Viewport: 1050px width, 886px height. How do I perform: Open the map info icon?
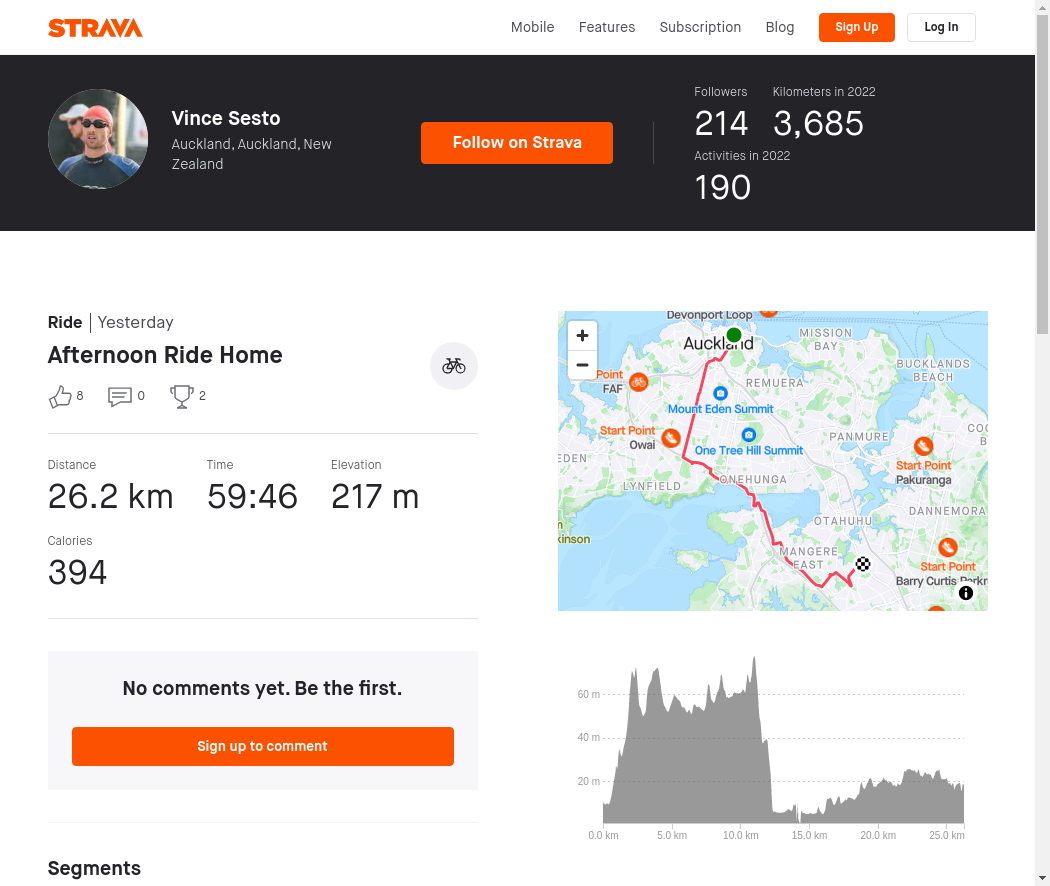coord(966,593)
